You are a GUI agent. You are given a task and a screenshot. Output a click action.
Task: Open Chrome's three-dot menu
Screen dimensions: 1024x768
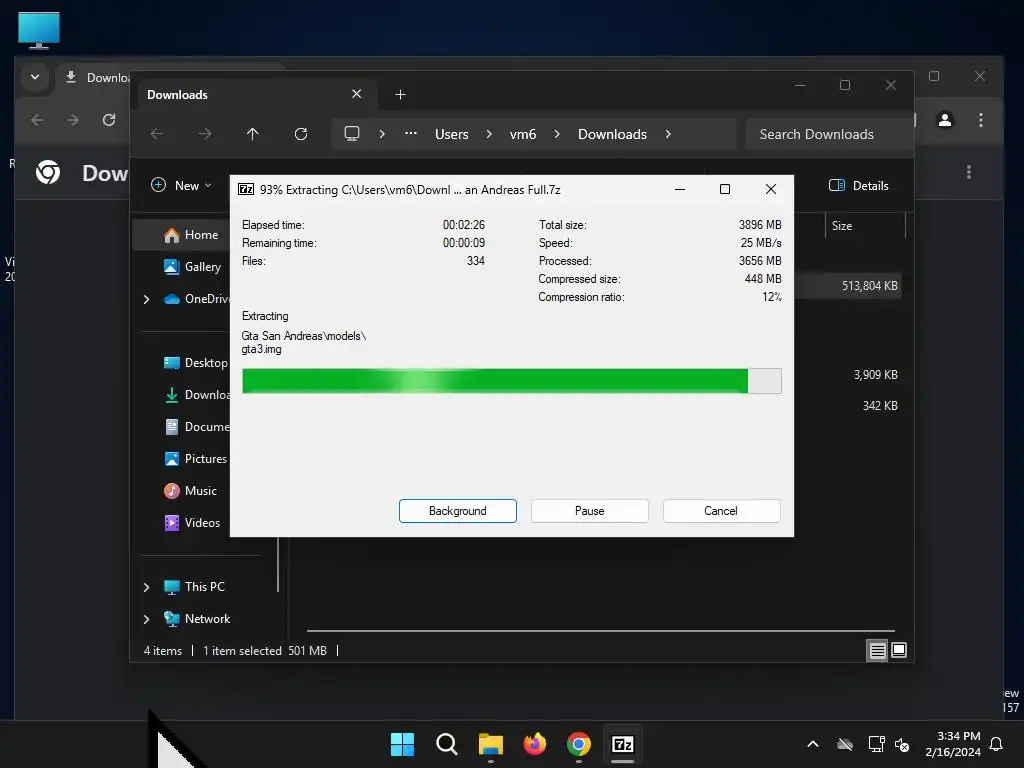click(980, 120)
